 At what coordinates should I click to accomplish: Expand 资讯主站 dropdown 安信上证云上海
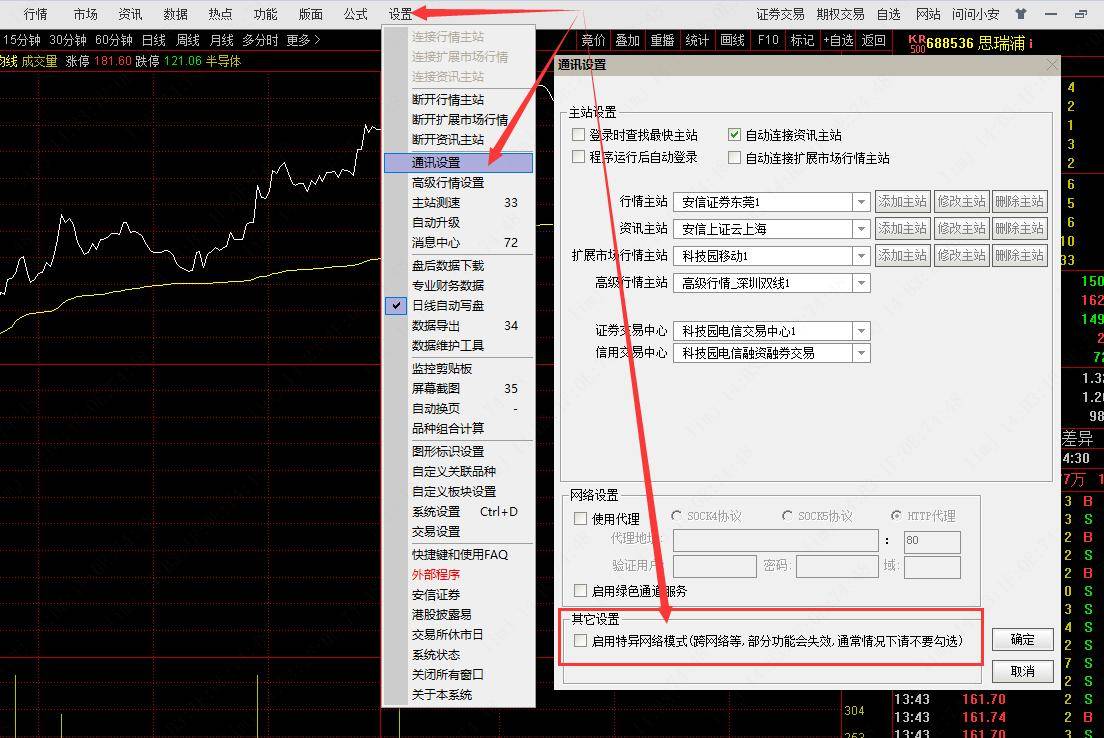coord(861,229)
